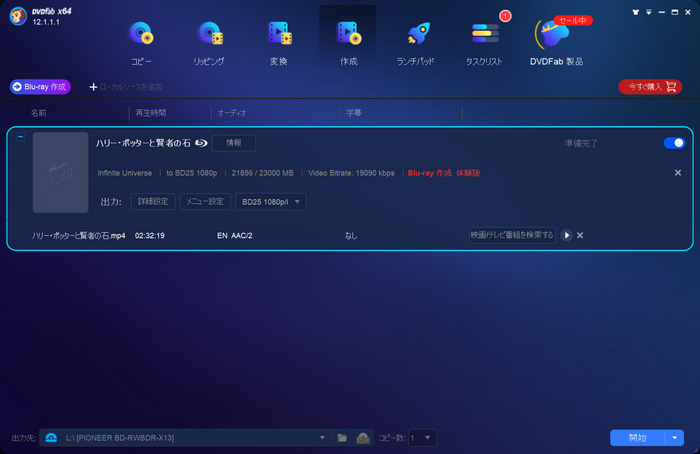The width and height of the screenshot is (700, 454).
Task: Click duration 02:32:19
Action: tap(150, 236)
